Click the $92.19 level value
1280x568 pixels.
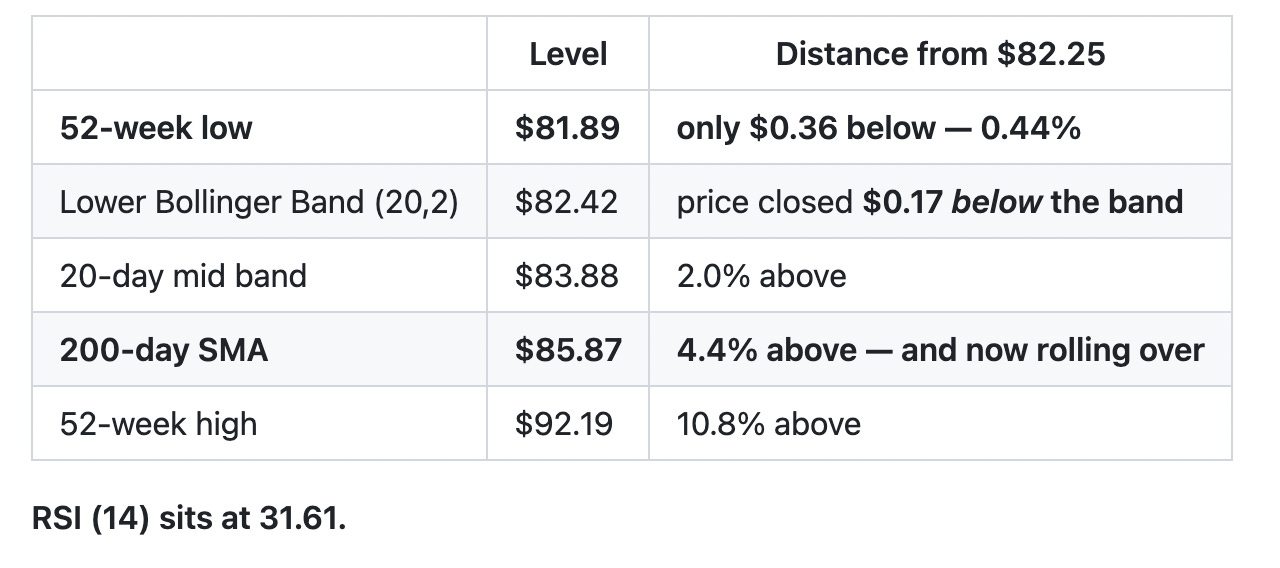coord(564,424)
